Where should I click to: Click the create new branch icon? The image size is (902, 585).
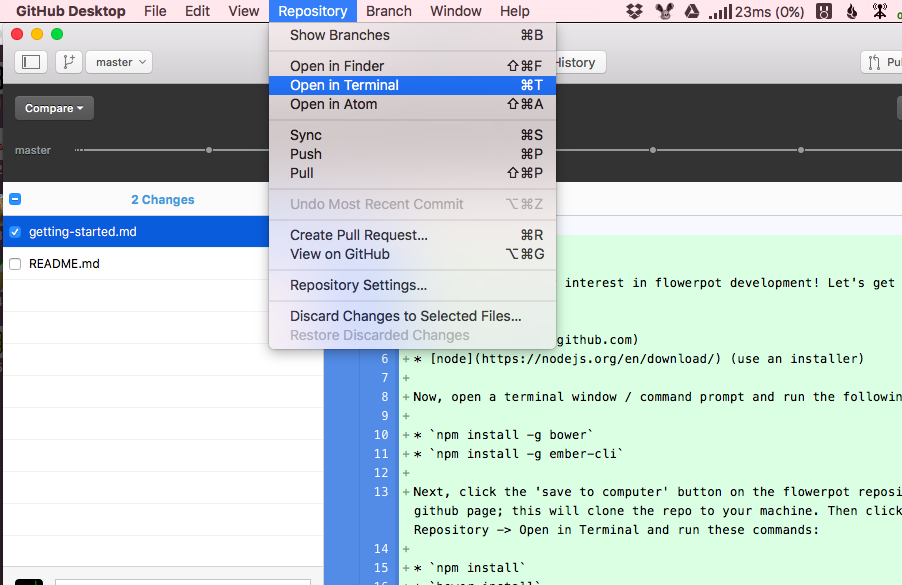click(69, 62)
